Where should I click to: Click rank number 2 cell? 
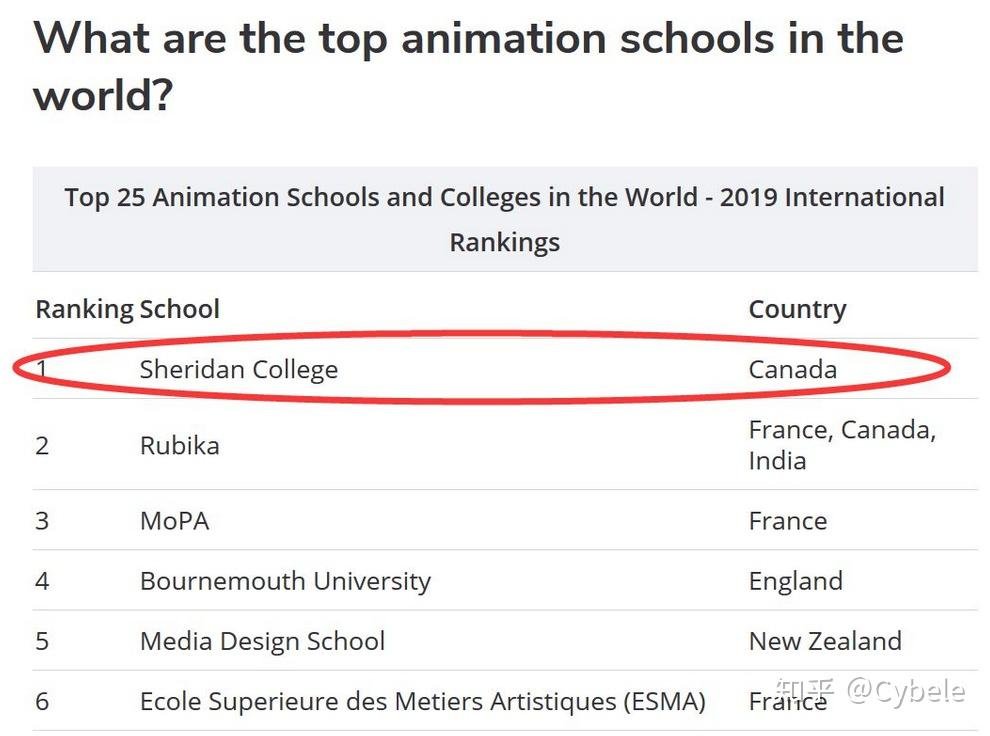tap(42, 446)
